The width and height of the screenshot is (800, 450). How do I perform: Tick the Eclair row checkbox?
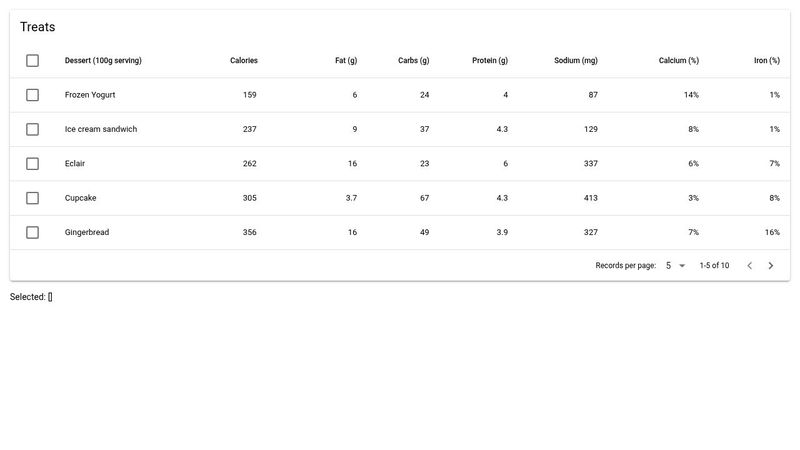pyautogui.click(x=33, y=164)
